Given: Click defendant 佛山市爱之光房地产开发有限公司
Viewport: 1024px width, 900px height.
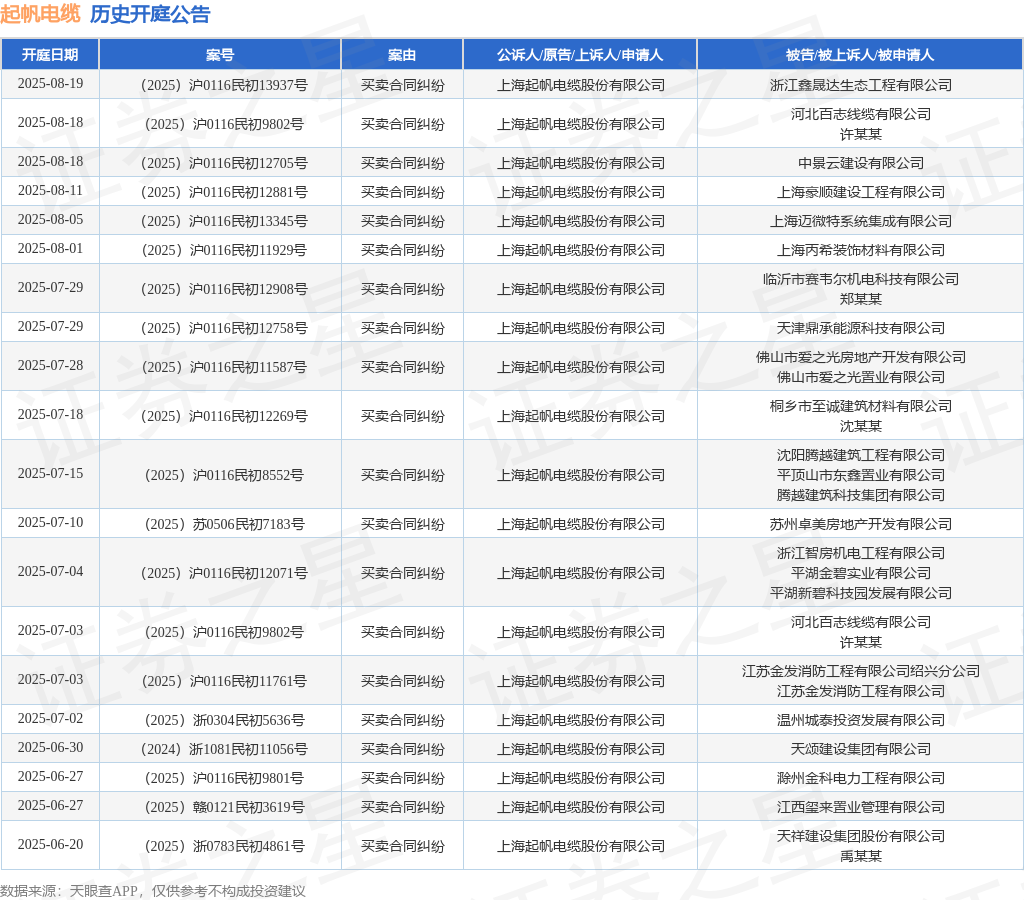Looking at the screenshot, I should 861,357.
